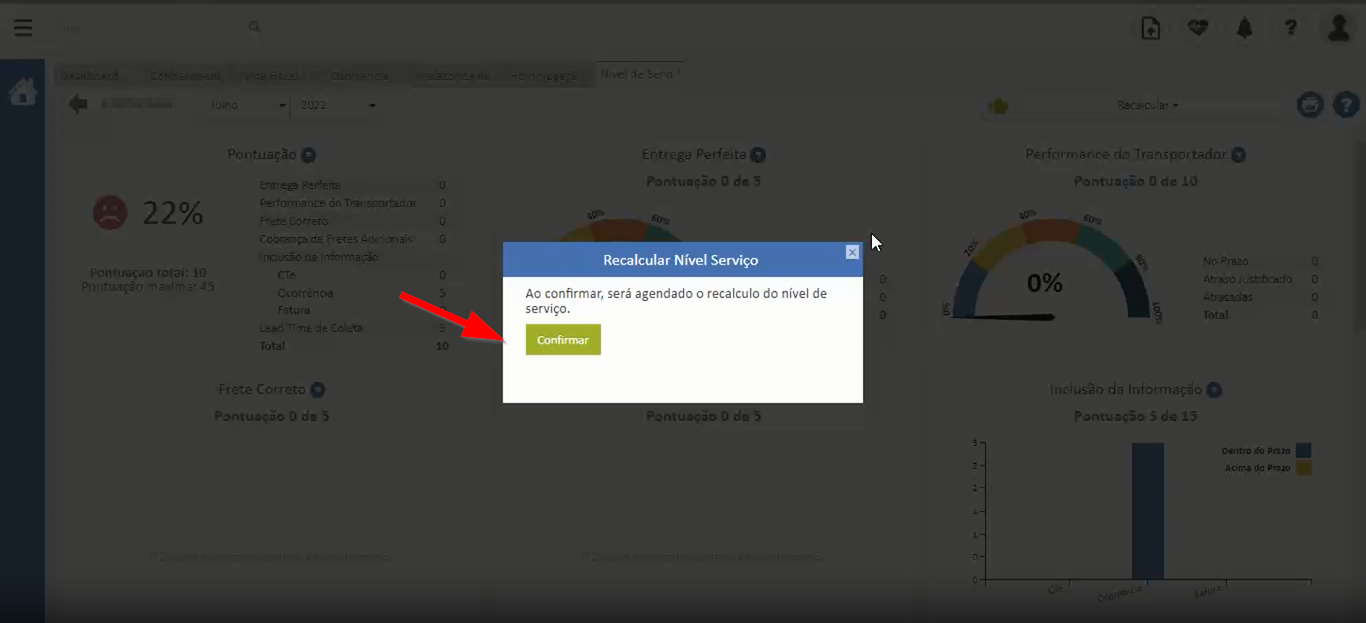Select the printer icon near Recalcular
Image resolution: width=1366 pixels, height=623 pixels.
tap(1309, 104)
